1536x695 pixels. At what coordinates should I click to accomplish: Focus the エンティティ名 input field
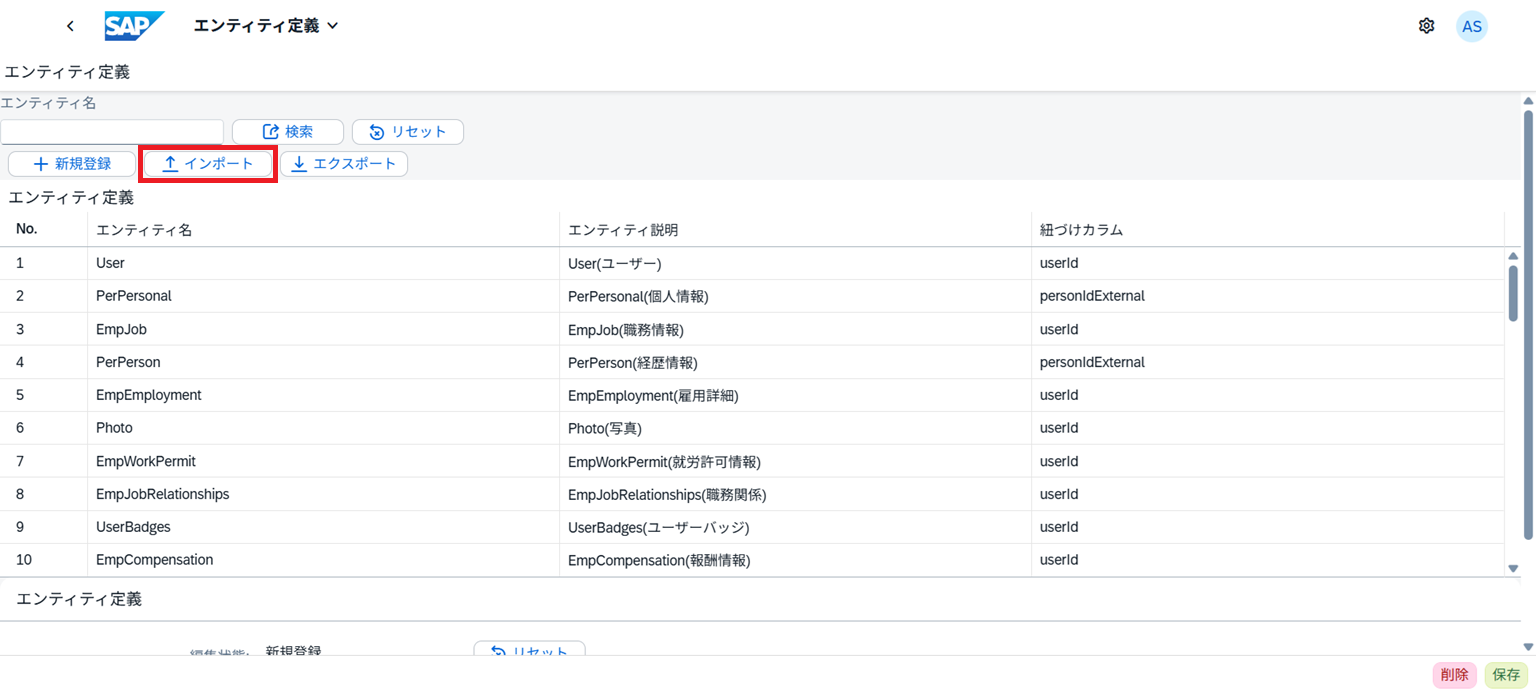[111, 132]
